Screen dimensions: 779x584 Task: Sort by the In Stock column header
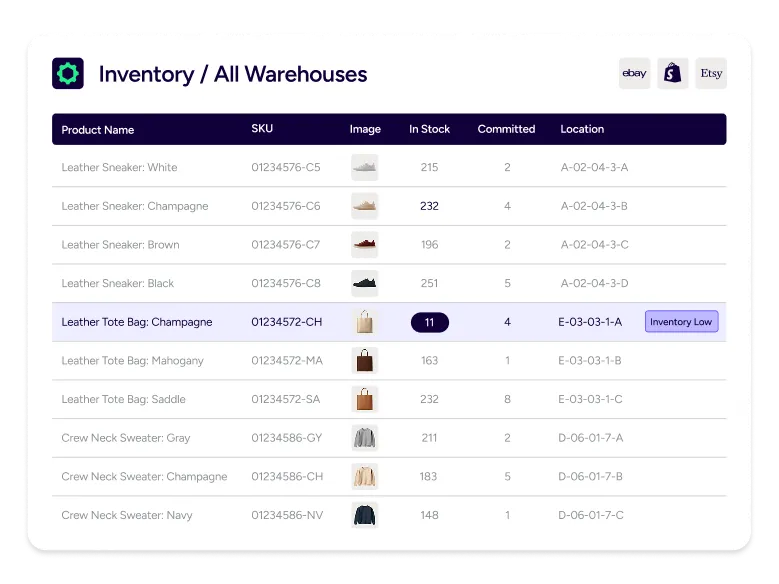click(x=429, y=129)
